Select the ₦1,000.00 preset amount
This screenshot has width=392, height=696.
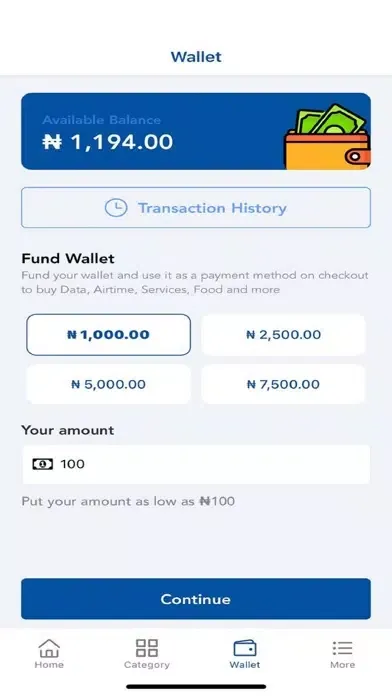pyautogui.click(x=108, y=335)
